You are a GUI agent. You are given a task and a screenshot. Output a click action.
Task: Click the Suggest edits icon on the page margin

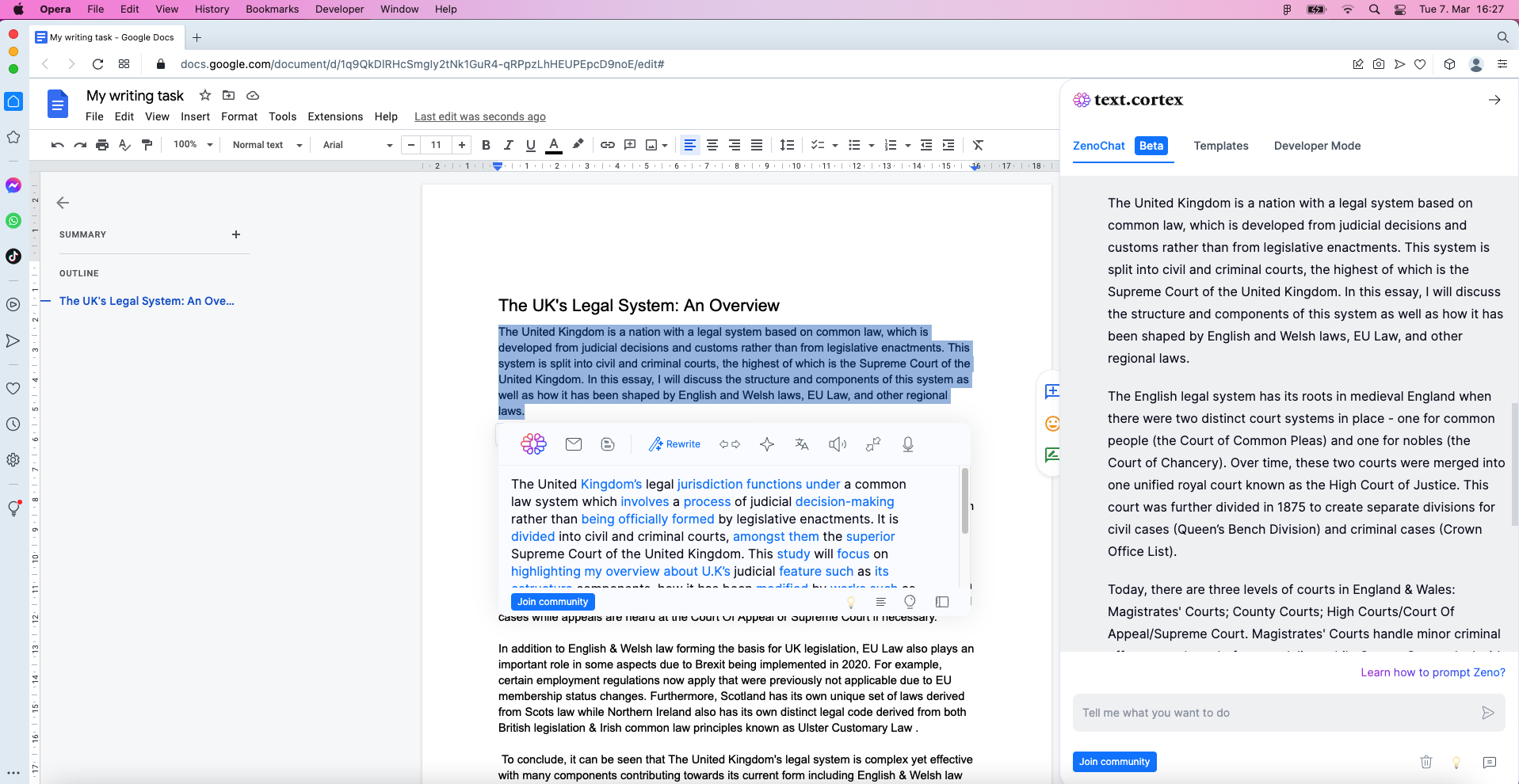pyautogui.click(x=1052, y=455)
